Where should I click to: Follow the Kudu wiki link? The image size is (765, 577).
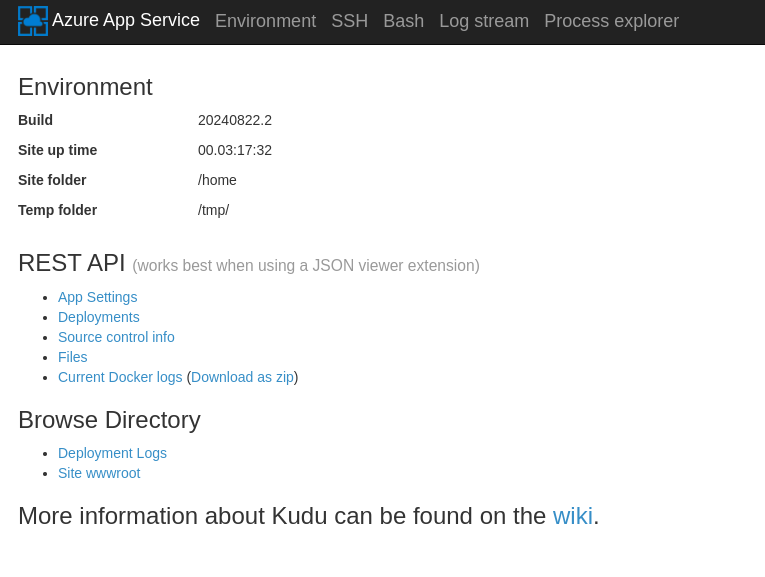click(x=573, y=516)
